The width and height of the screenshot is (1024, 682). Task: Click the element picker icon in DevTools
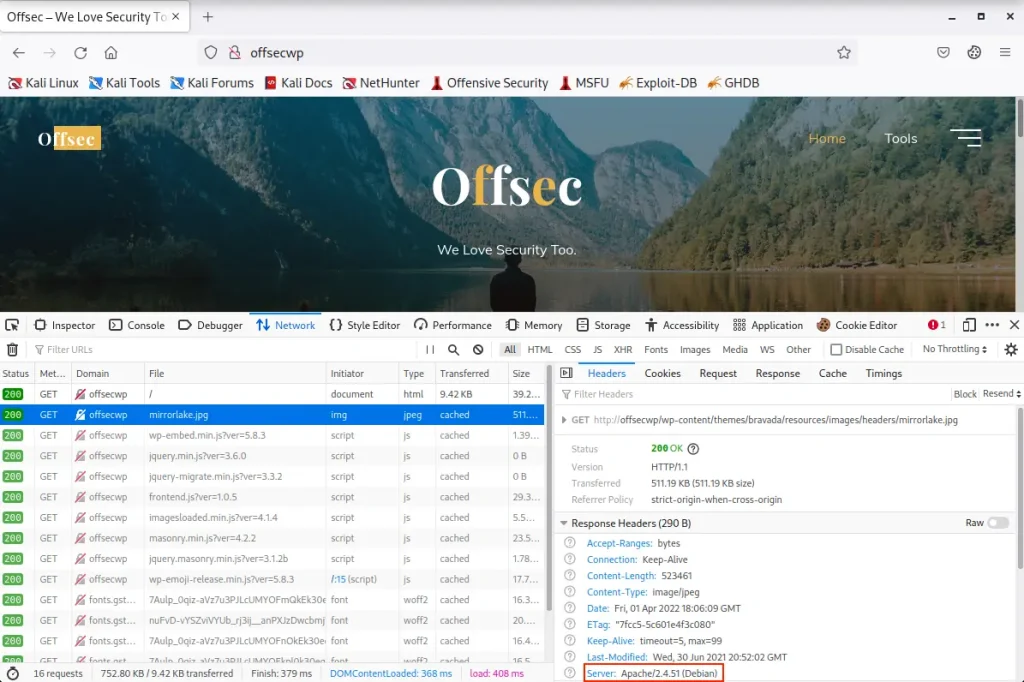click(x=12, y=325)
